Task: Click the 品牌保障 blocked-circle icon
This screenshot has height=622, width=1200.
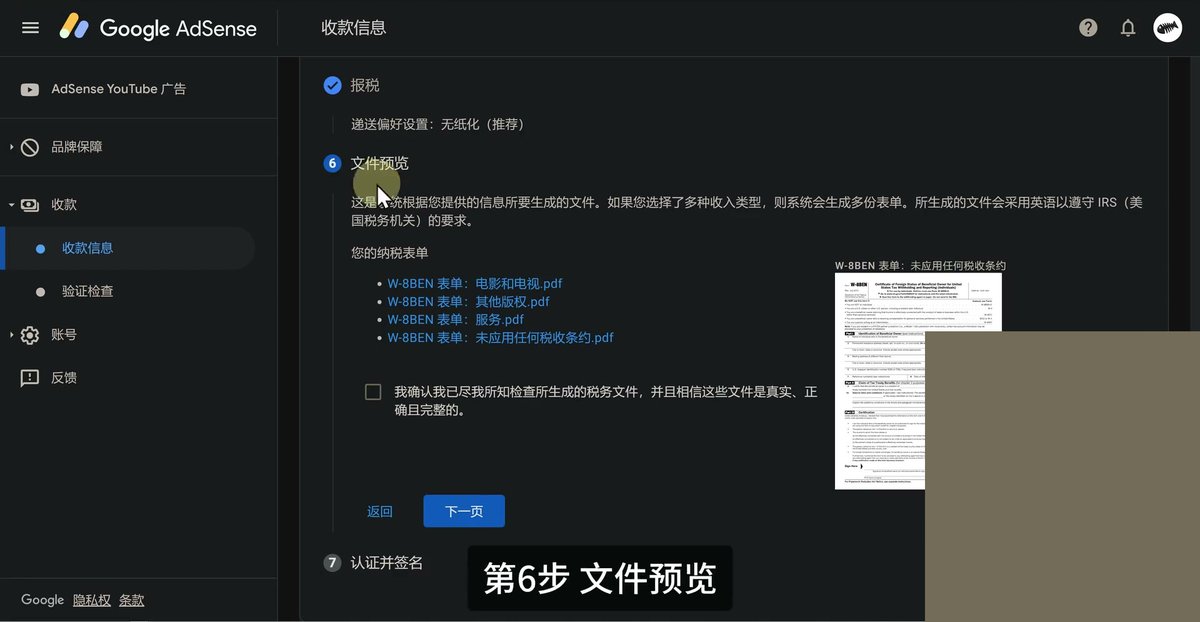Action: (x=30, y=147)
